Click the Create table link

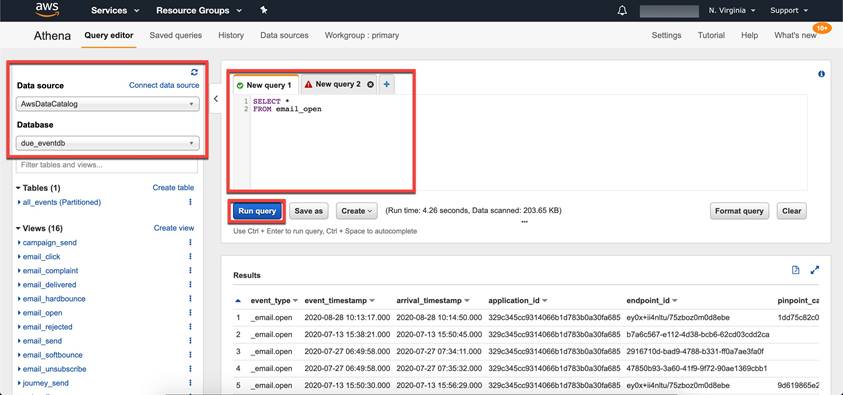click(x=173, y=188)
